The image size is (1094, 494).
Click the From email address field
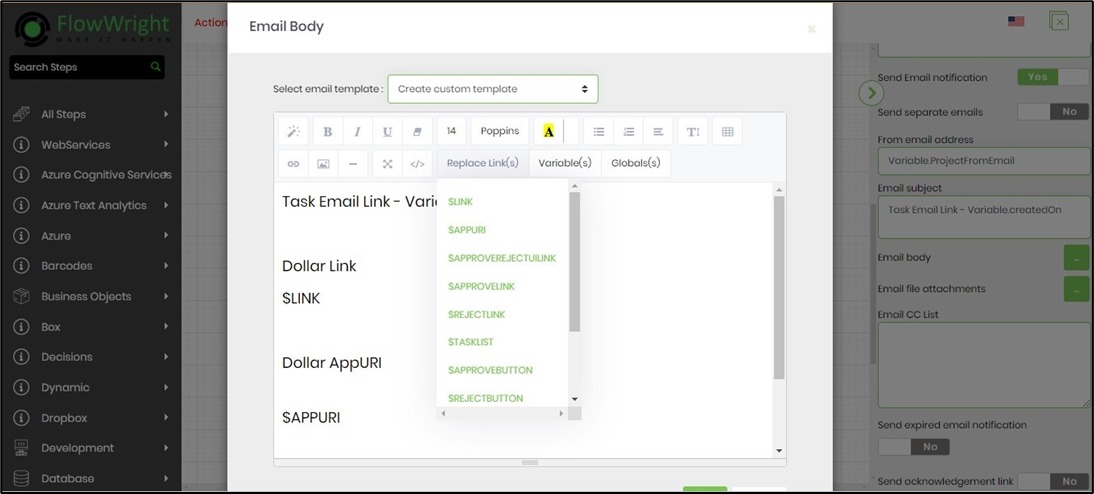point(984,160)
